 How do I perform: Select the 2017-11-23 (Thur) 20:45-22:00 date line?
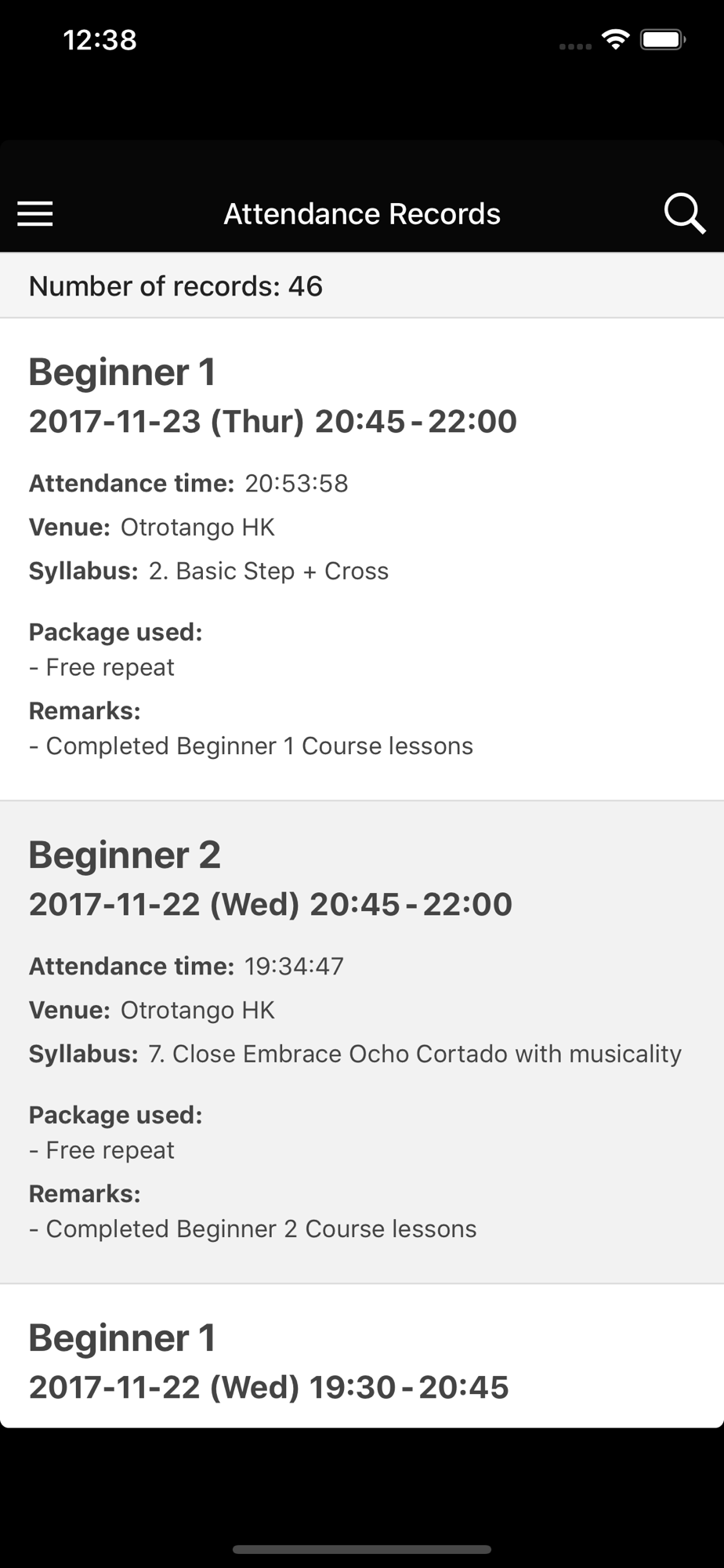[273, 421]
